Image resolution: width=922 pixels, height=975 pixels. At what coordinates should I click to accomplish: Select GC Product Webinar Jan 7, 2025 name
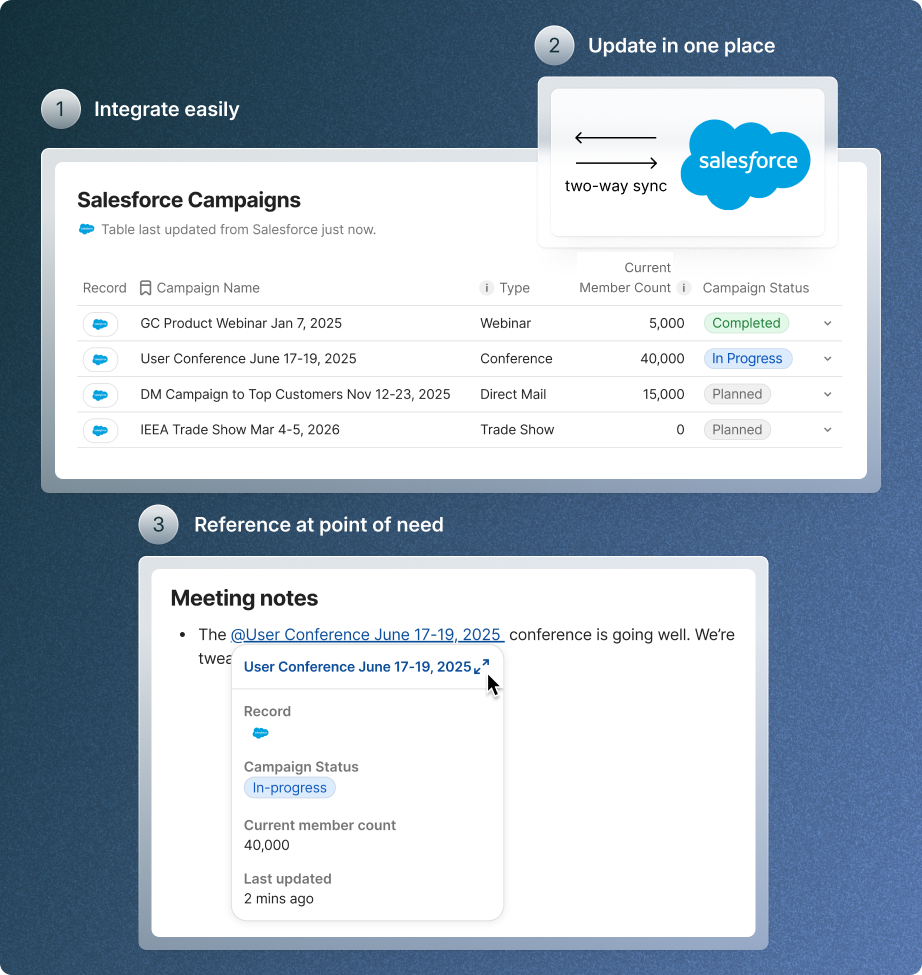241,323
